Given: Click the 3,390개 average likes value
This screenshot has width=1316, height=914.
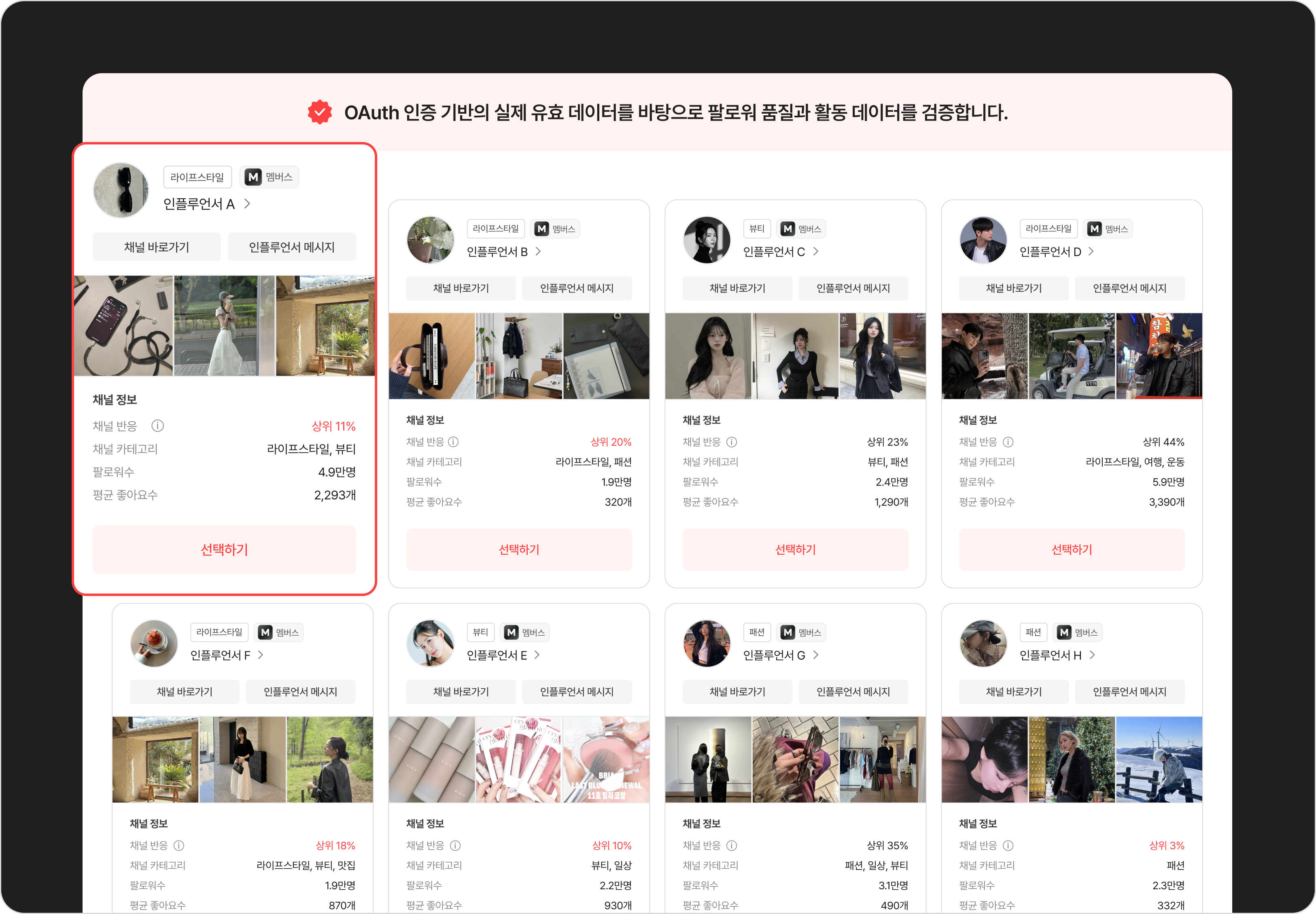Looking at the screenshot, I should (1167, 502).
